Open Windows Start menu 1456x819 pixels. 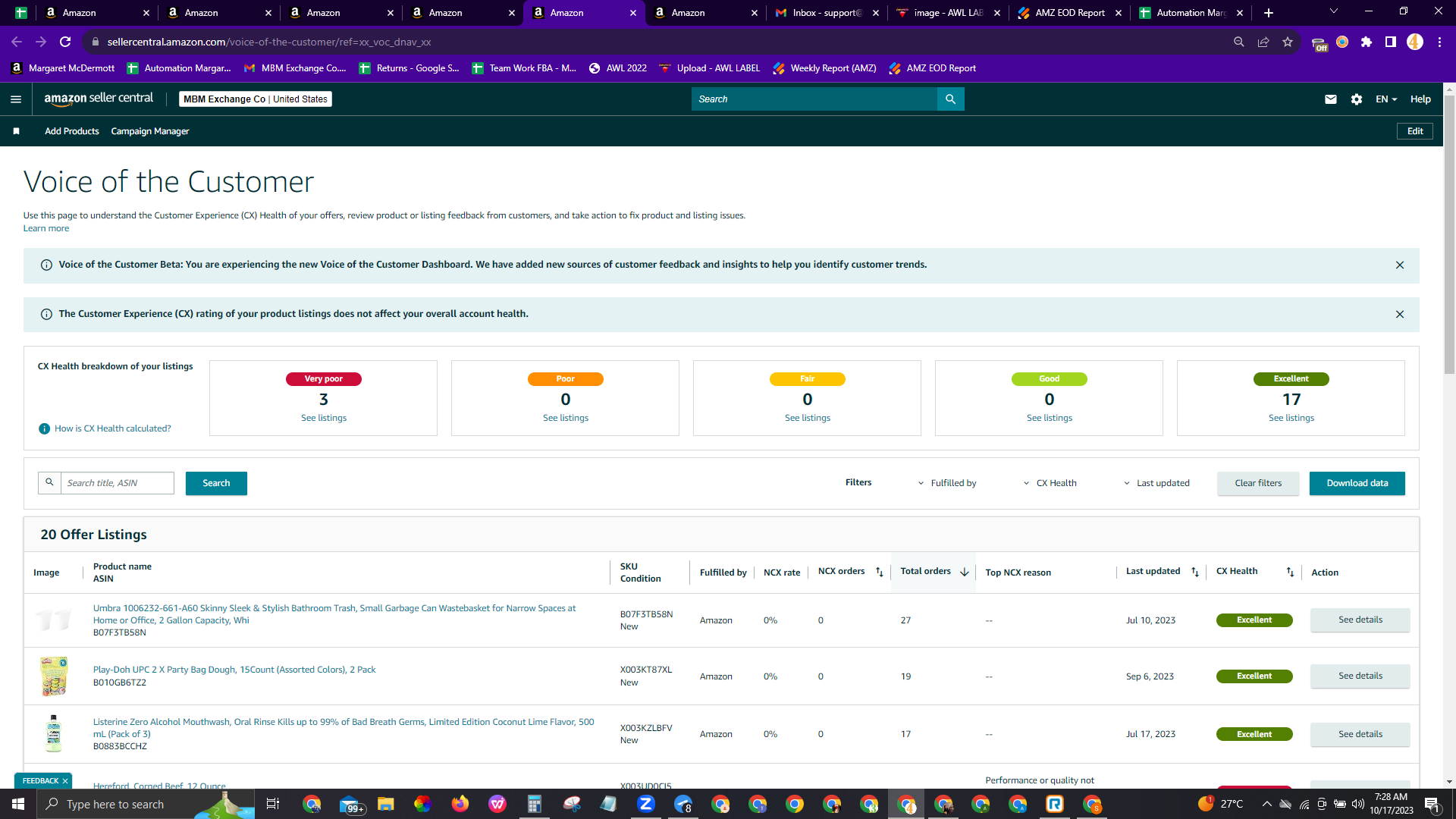coord(18,804)
